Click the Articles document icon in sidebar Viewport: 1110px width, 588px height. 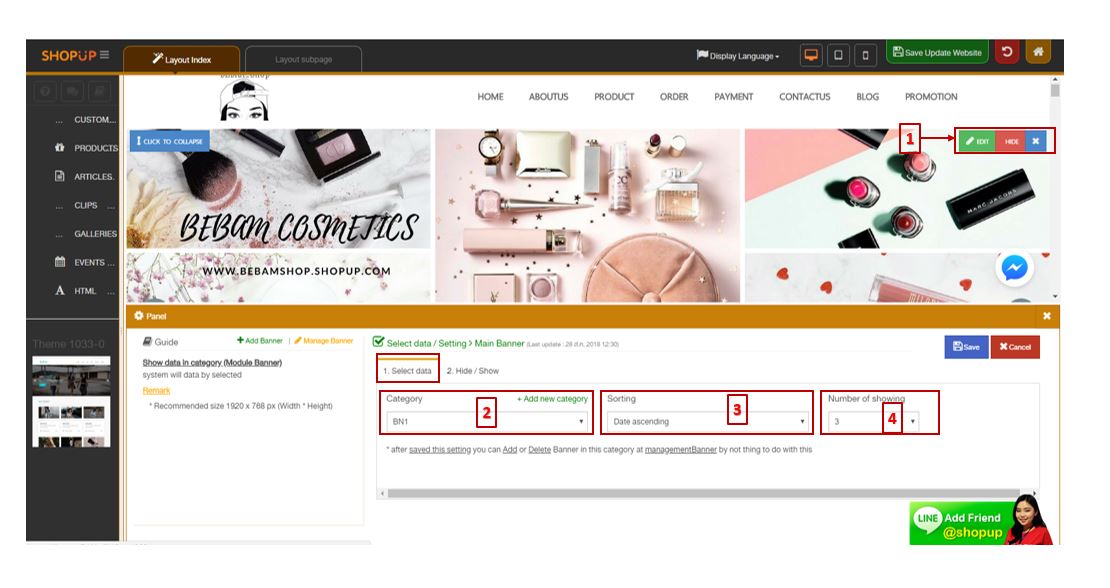pyautogui.click(x=59, y=176)
